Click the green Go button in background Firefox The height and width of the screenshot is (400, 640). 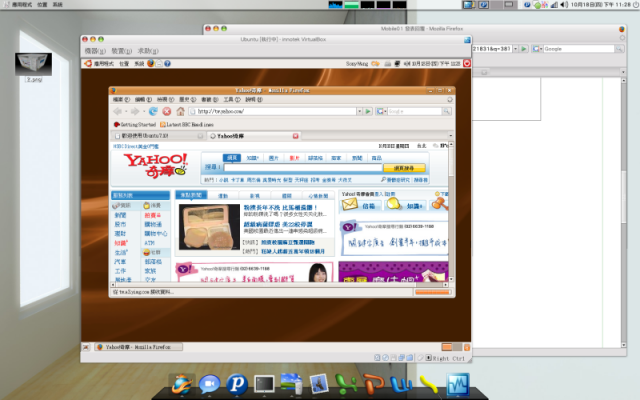(524, 49)
